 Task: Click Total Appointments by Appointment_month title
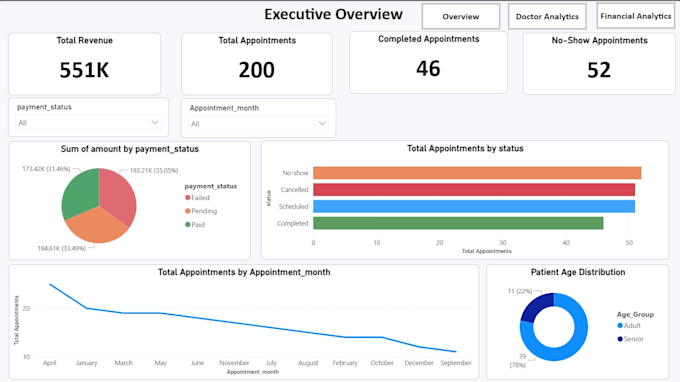pyautogui.click(x=244, y=272)
